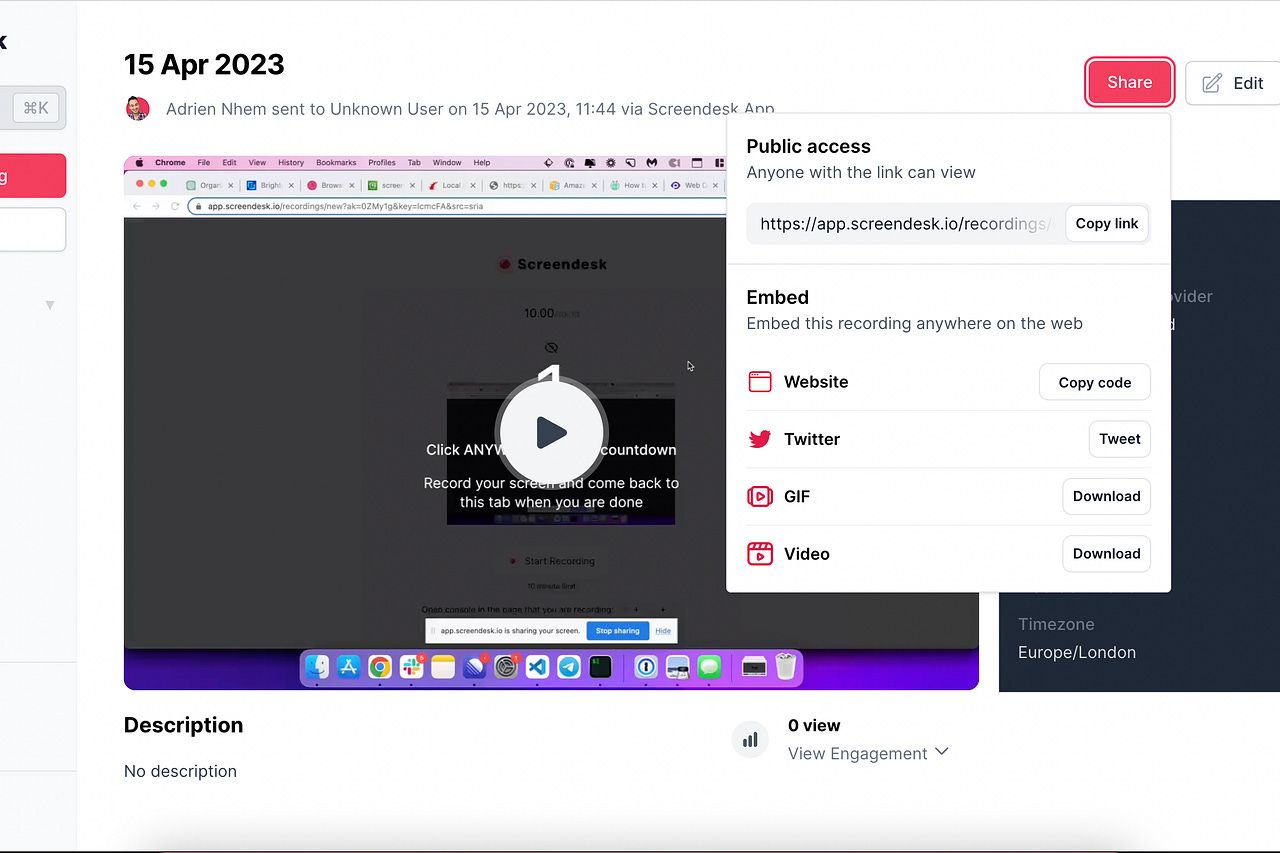Click the red Share button
This screenshot has width=1280, height=853.
pos(1129,82)
